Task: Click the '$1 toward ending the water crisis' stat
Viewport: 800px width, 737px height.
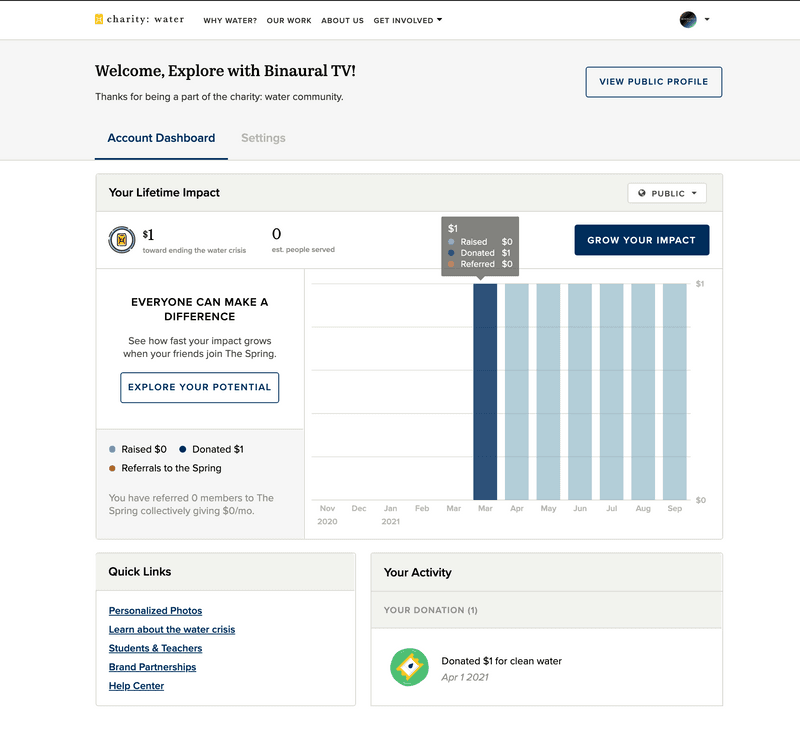Action: 194,241
